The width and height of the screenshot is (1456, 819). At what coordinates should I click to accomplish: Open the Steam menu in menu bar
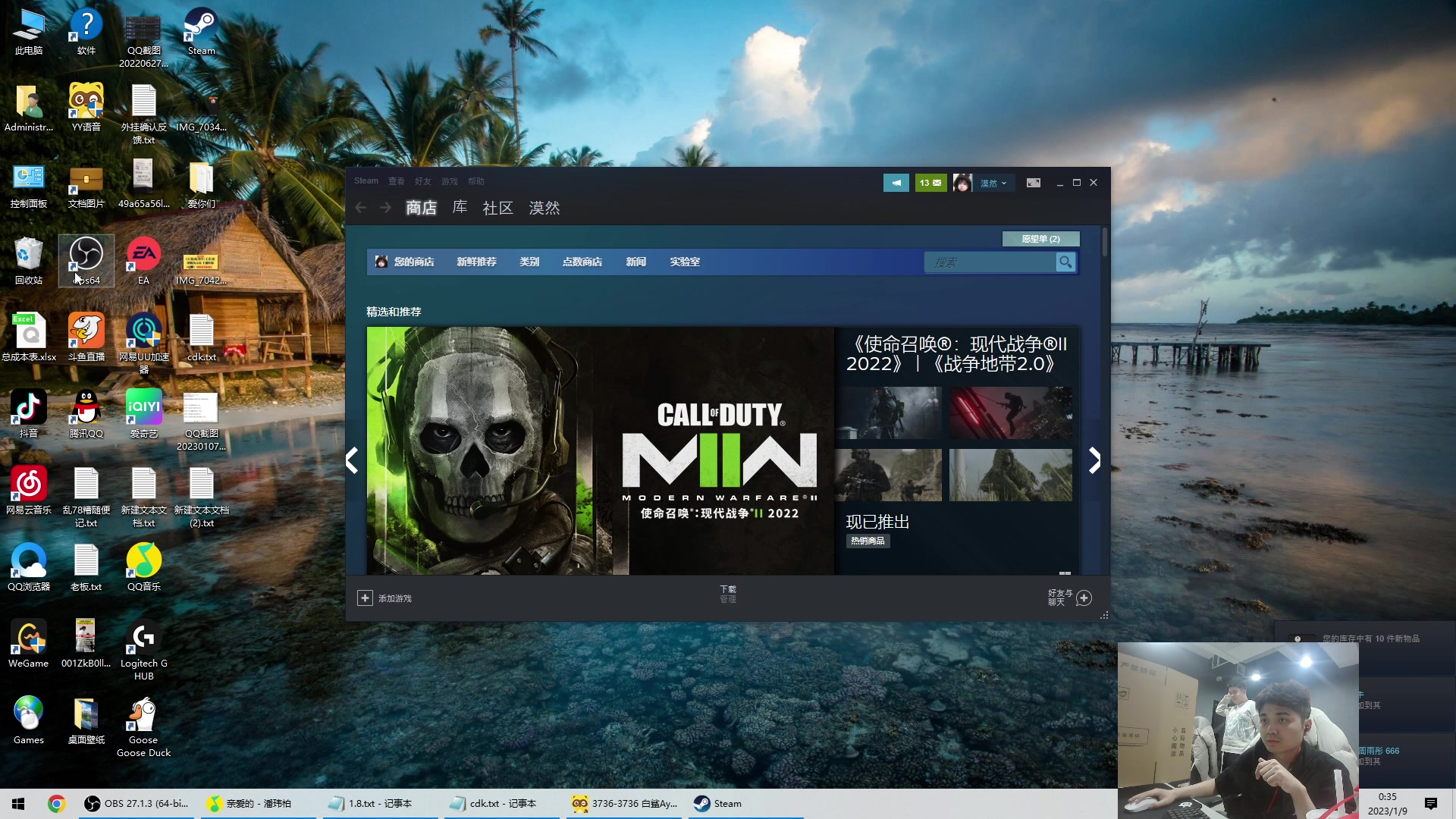pyautogui.click(x=366, y=181)
